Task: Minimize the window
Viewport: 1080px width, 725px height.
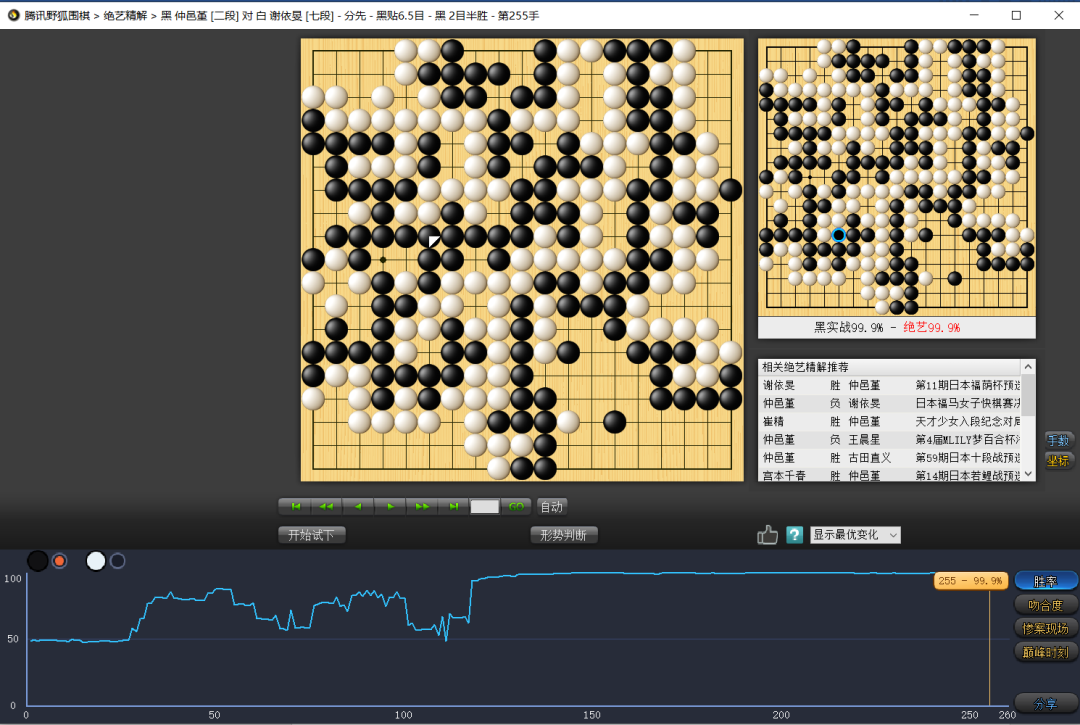Action: 974,15
